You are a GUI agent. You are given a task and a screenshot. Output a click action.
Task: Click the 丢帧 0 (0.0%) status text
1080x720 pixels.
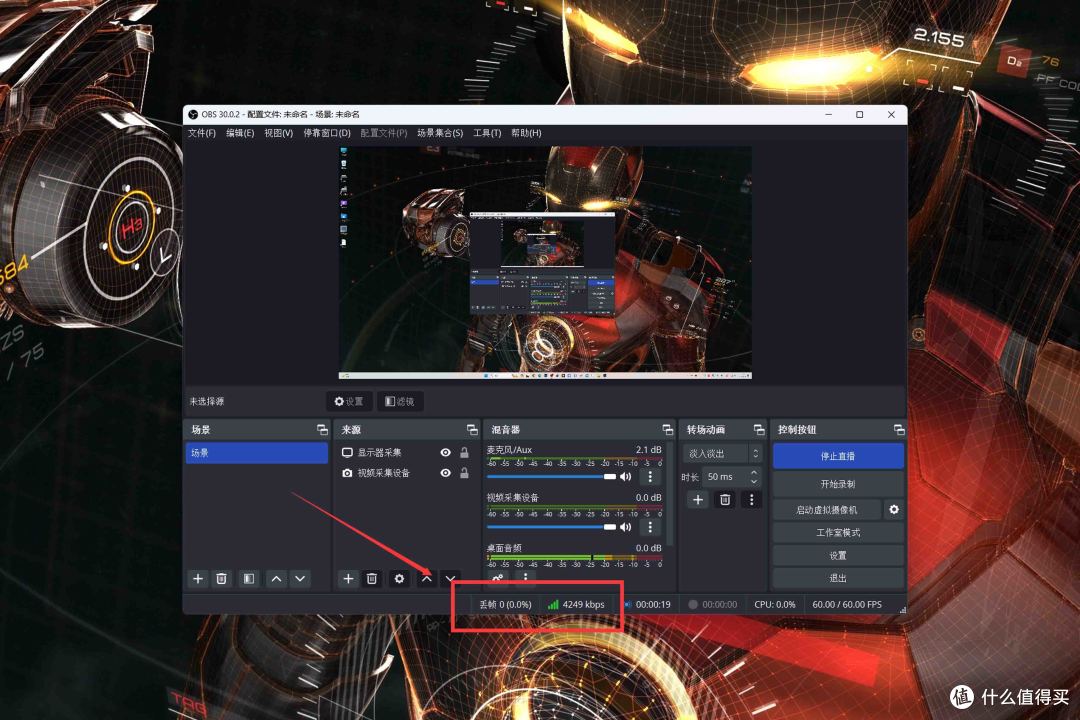(x=506, y=604)
